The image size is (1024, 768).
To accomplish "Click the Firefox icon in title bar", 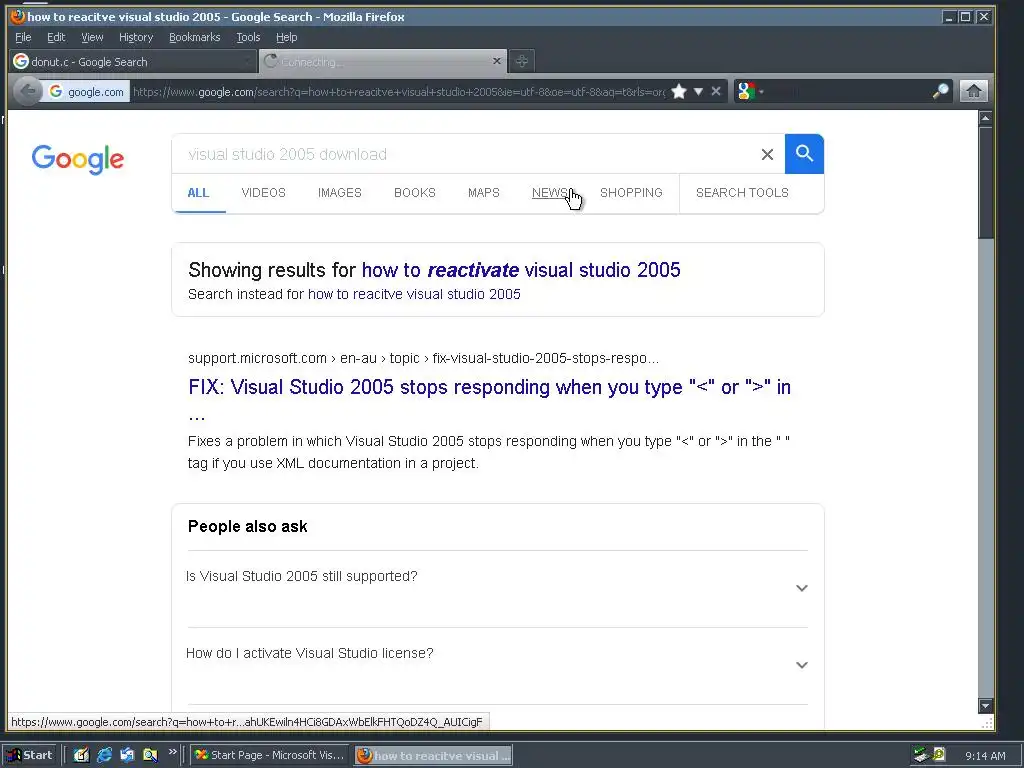I will [x=18, y=16].
